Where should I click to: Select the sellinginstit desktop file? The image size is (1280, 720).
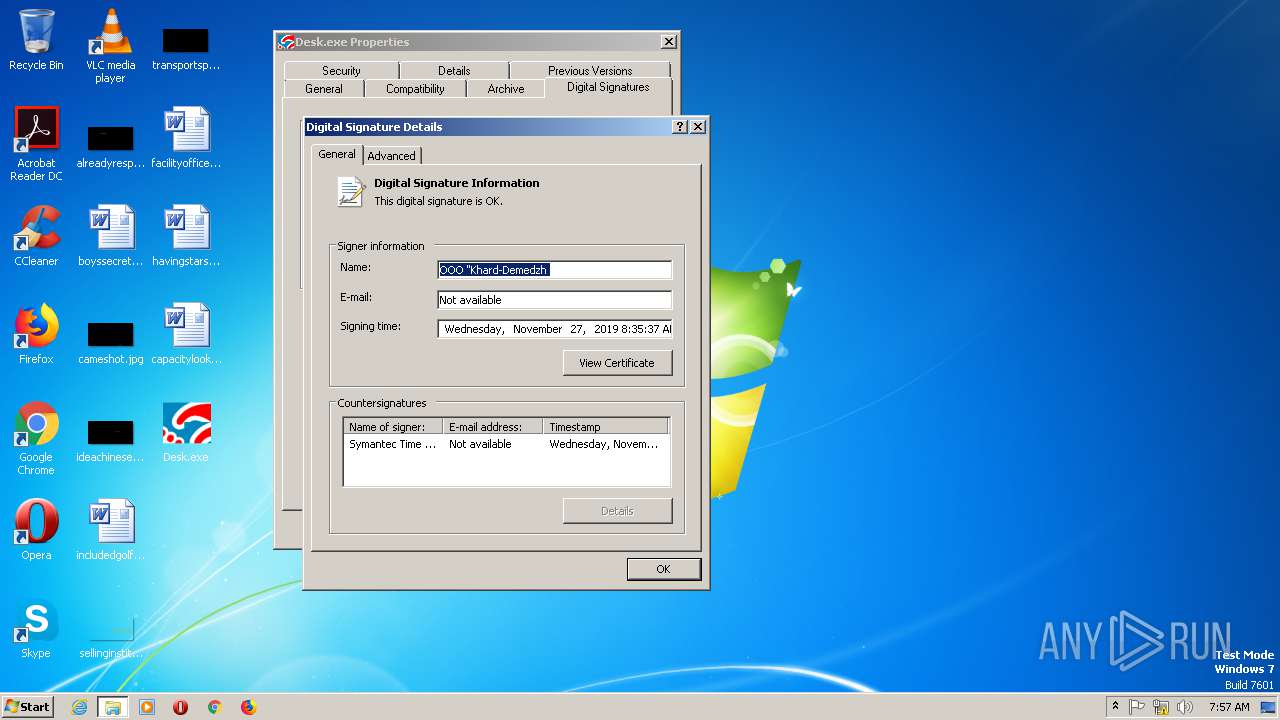click(x=110, y=636)
